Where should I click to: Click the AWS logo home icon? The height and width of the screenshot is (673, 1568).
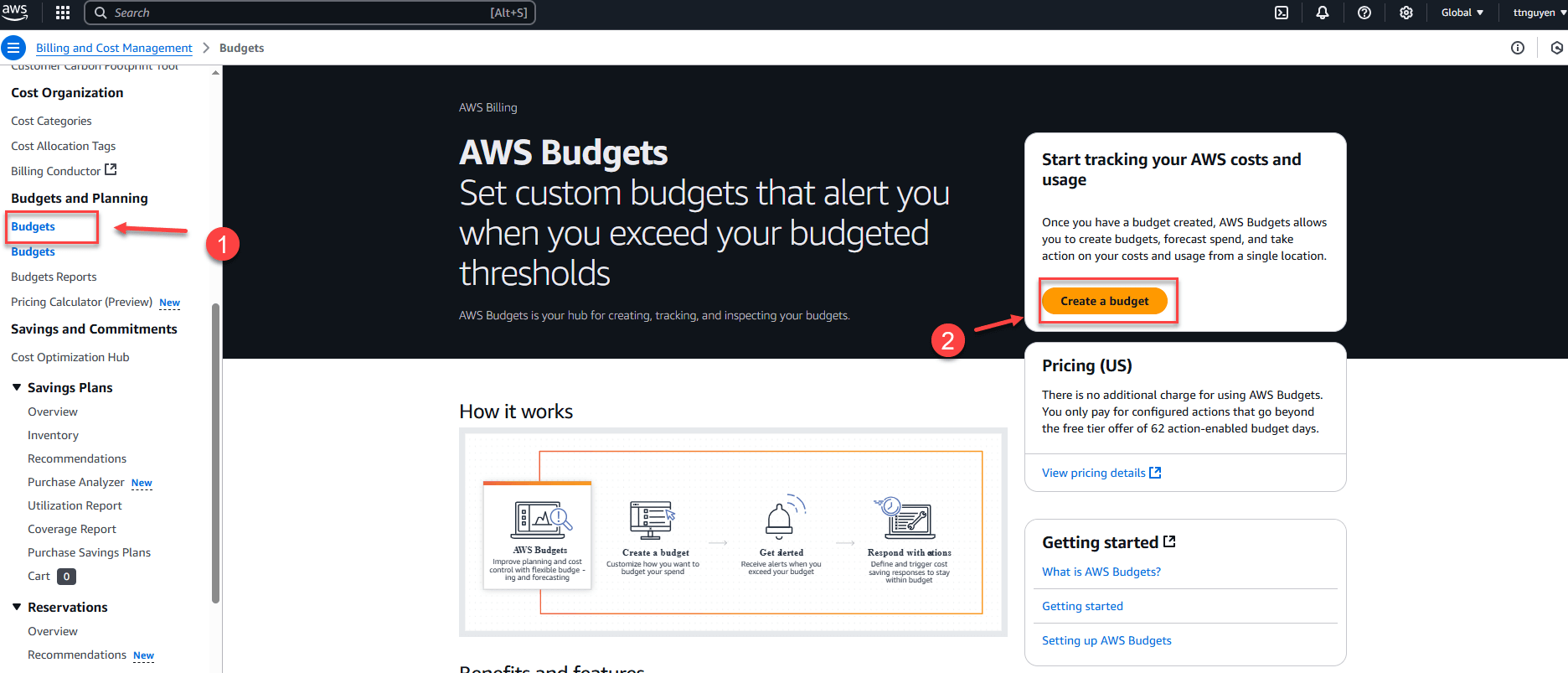click(15, 12)
